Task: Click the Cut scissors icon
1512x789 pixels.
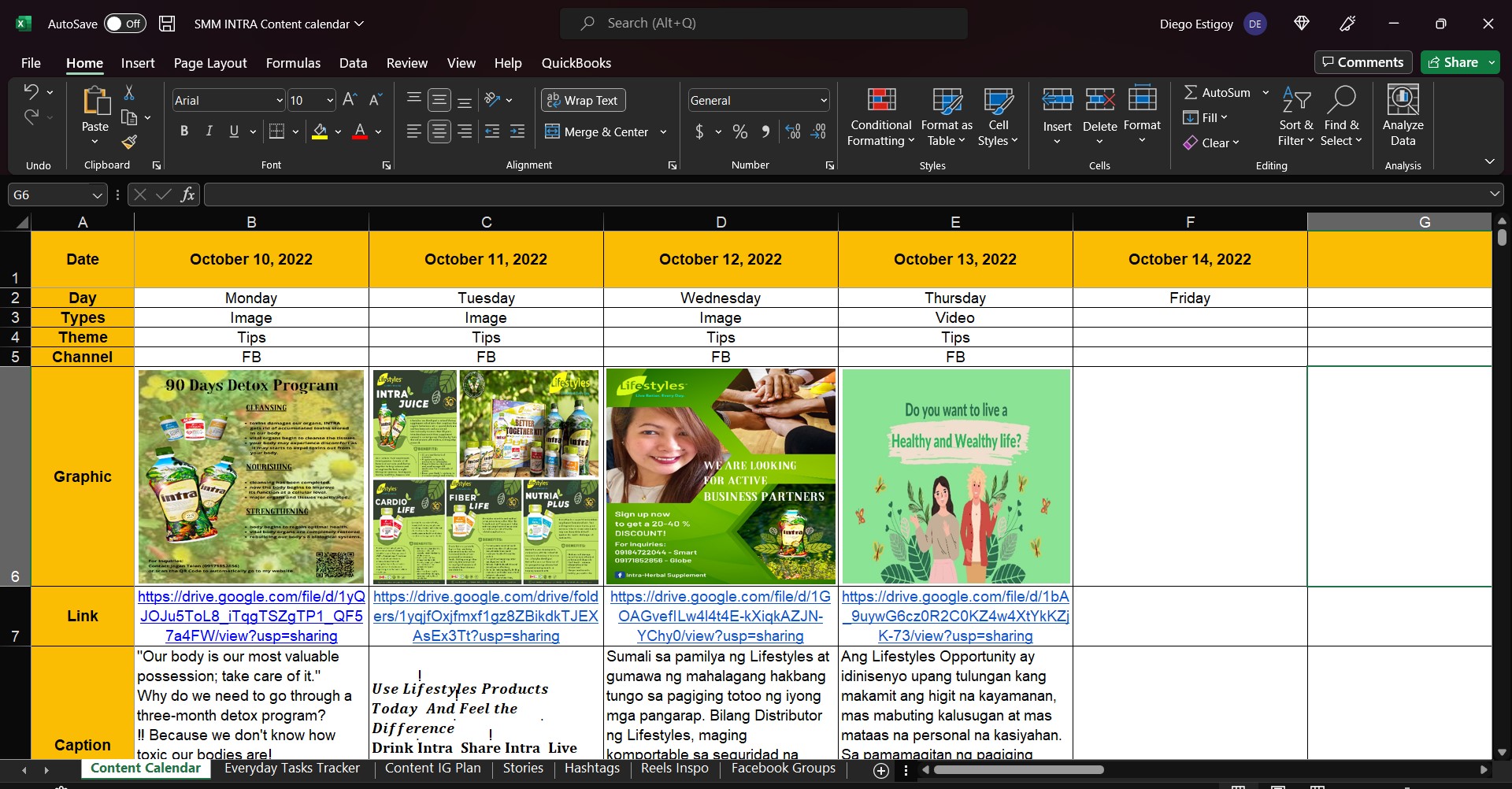Action: pos(129,93)
